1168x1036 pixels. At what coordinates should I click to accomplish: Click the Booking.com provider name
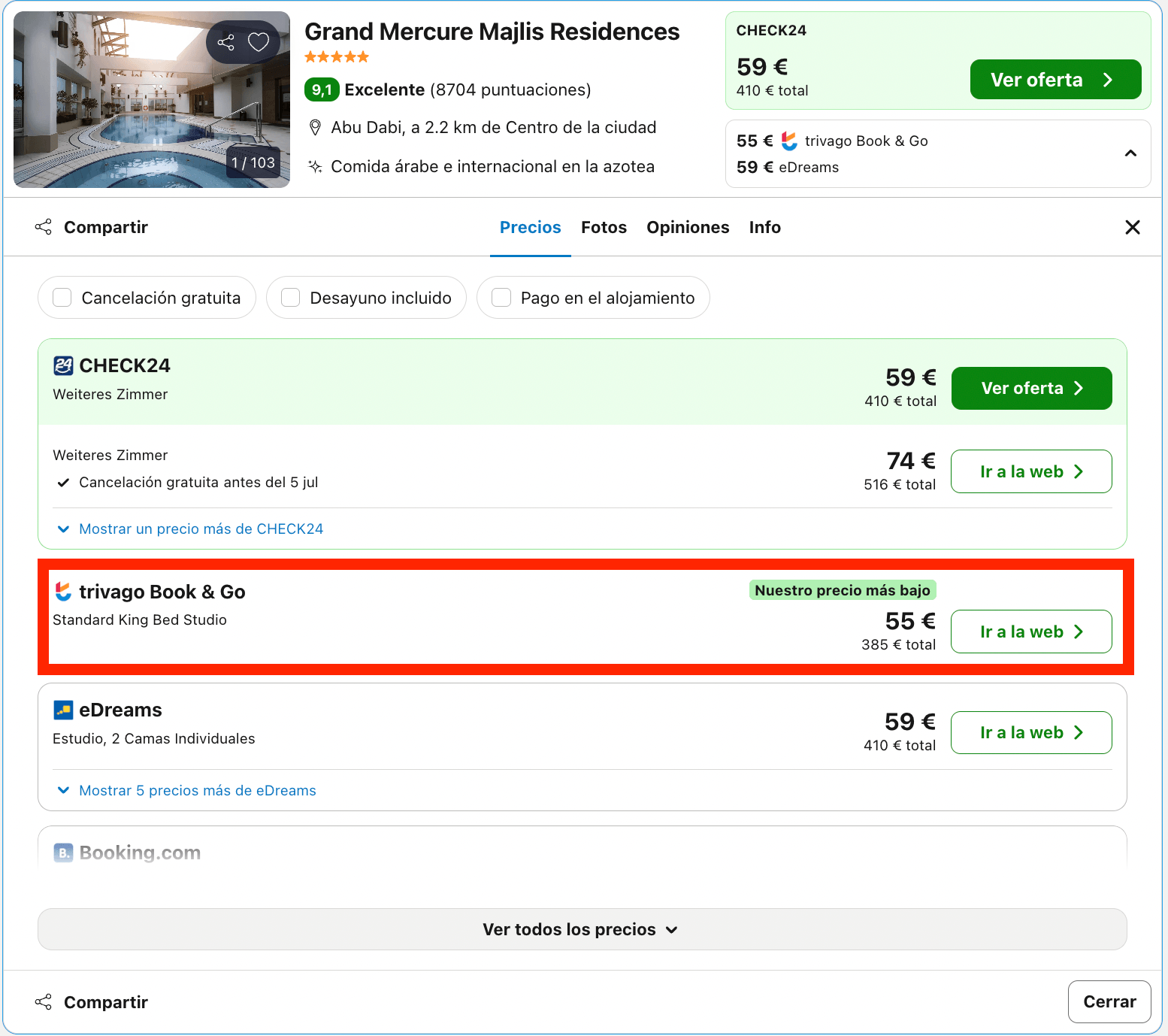[x=140, y=853]
